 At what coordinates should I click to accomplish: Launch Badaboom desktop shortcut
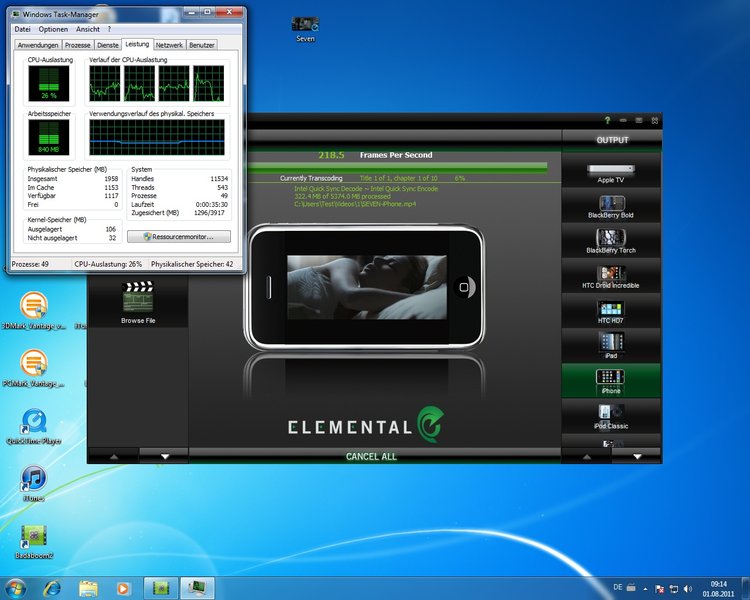[33, 542]
